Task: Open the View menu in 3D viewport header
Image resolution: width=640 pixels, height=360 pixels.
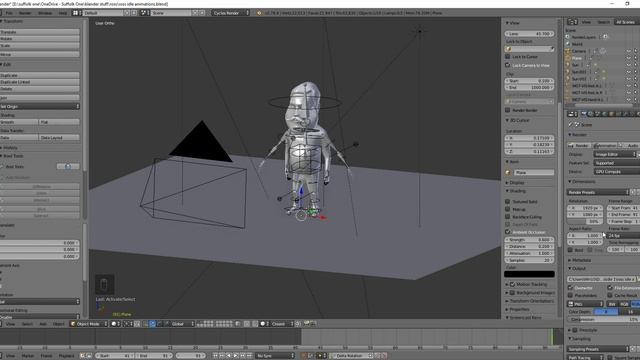Action: (x=10, y=324)
